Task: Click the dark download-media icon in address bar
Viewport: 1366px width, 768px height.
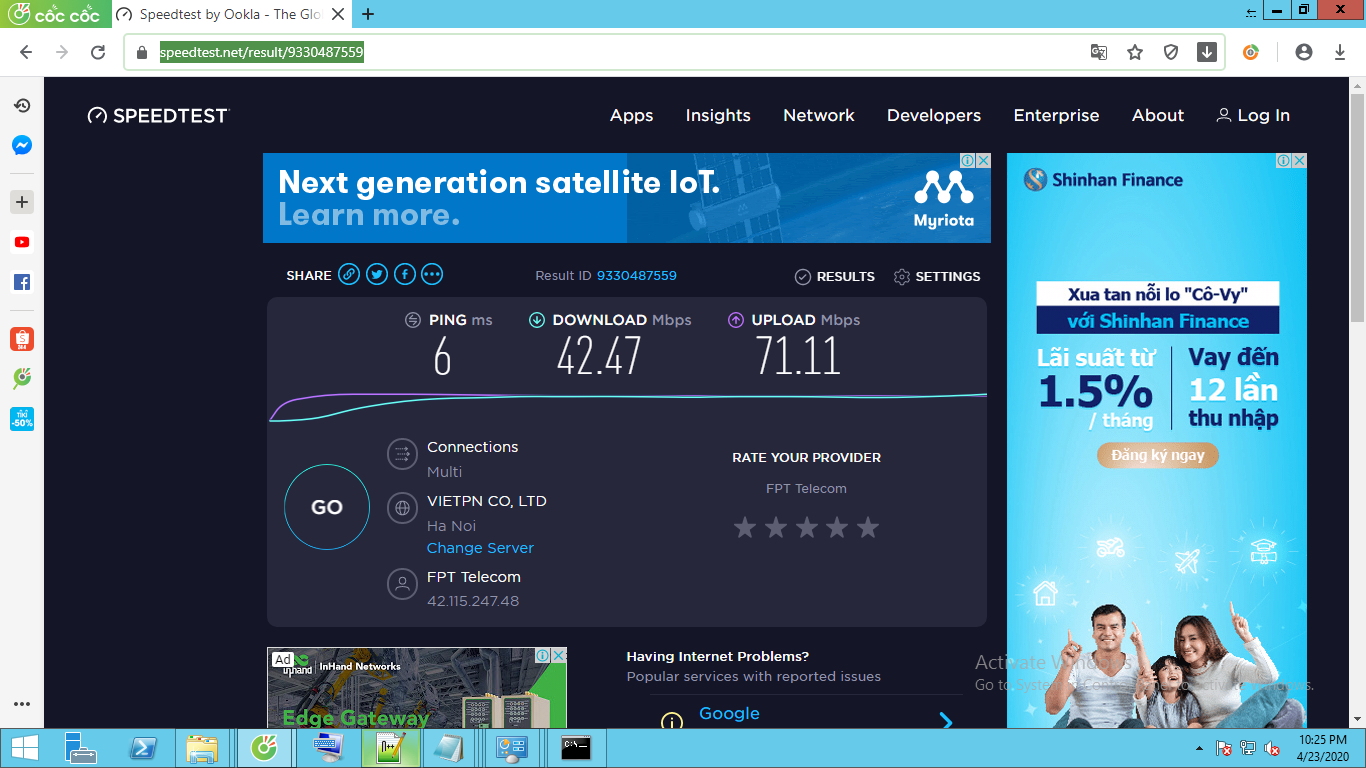Action: pos(1207,52)
